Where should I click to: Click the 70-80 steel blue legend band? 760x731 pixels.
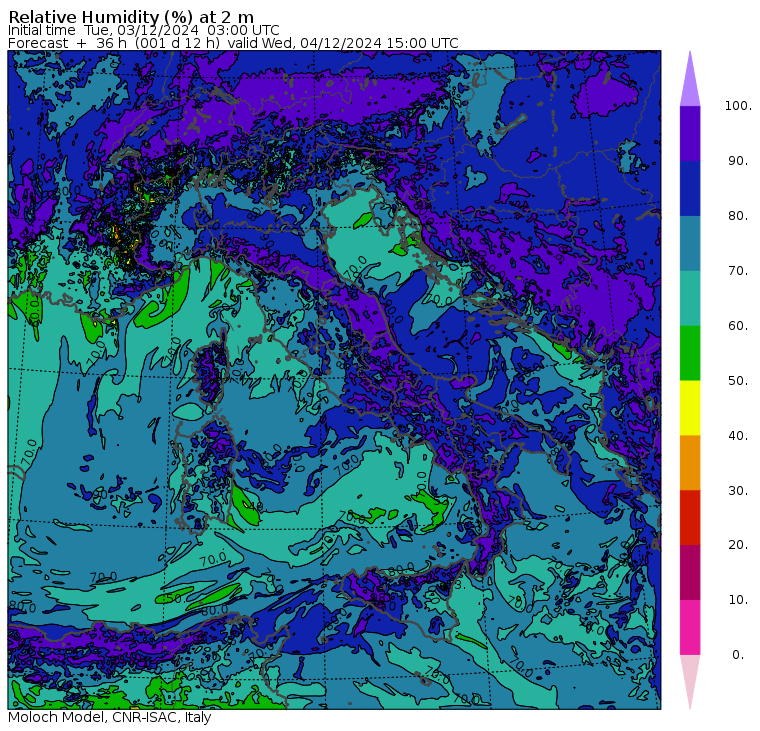tap(690, 243)
